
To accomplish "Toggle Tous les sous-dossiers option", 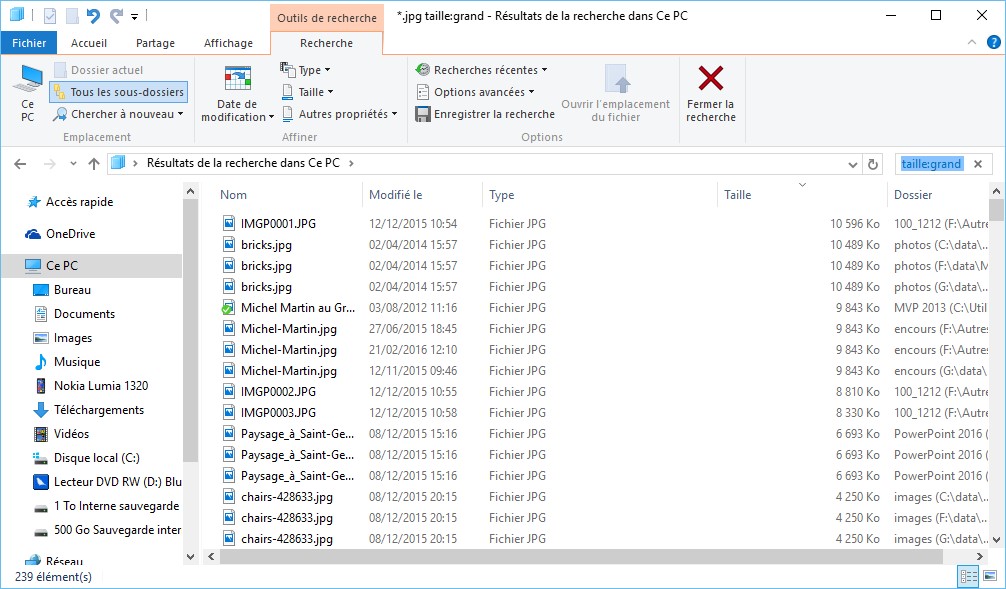I will click(118, 92).
